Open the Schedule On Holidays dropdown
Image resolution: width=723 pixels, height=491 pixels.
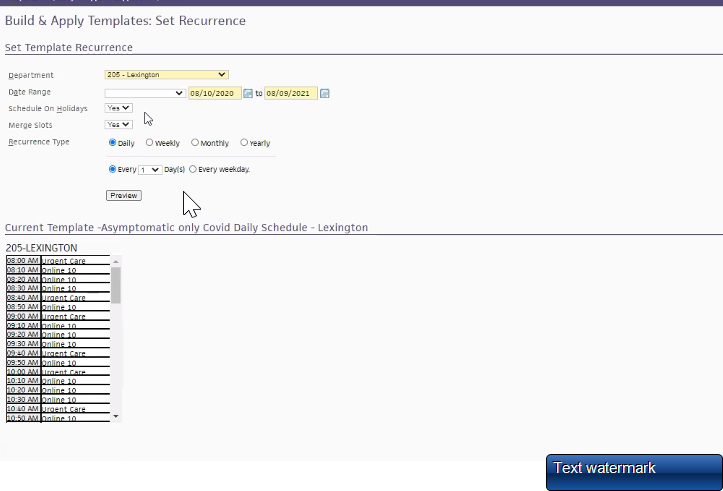click(118, 108)
